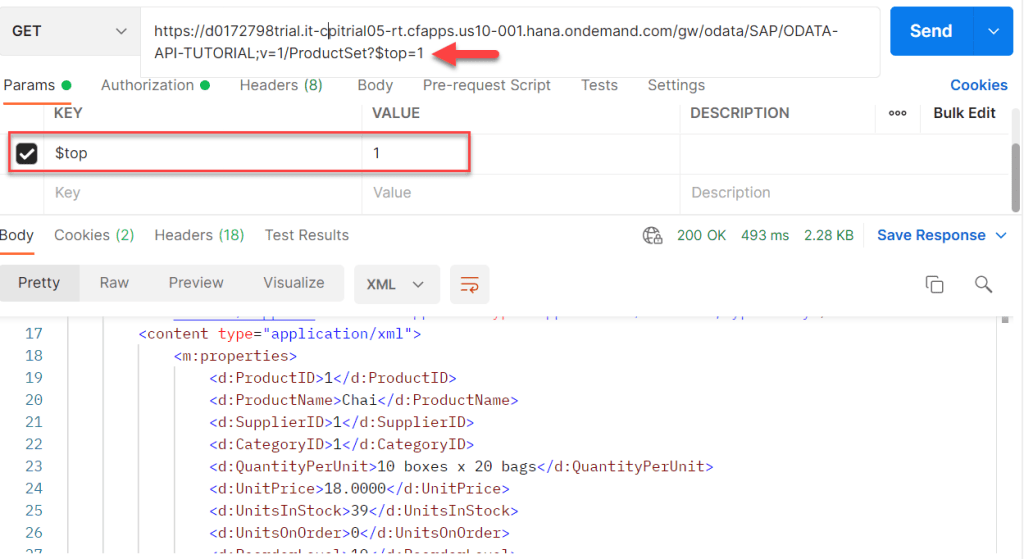Viewport: 1024px width, 559px height.
Task: Expand the Send button arrow options
Action: coord(993,31)
